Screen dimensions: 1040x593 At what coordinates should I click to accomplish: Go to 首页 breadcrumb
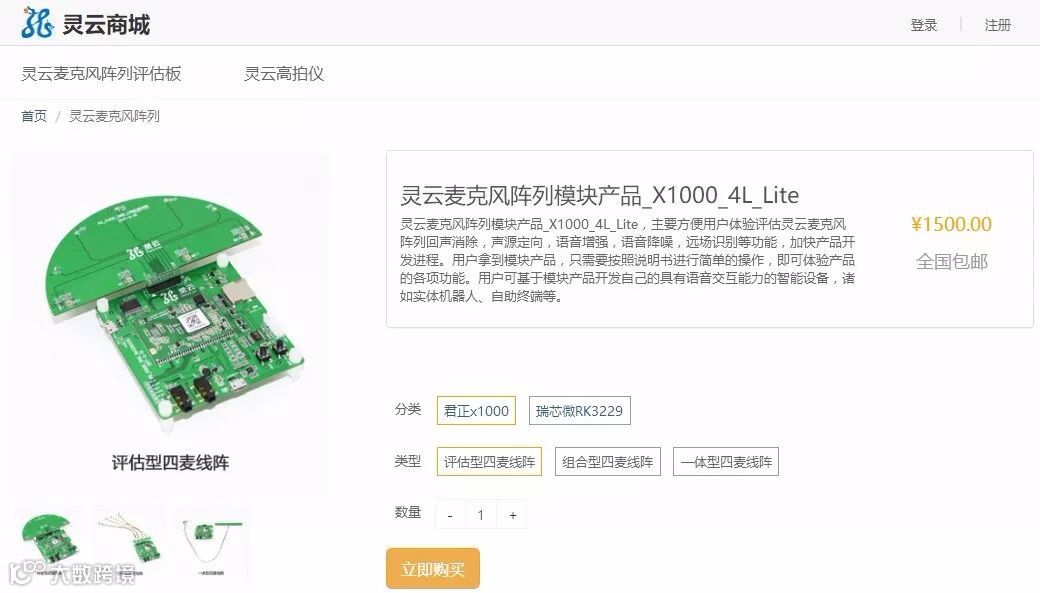click(34, 116)
